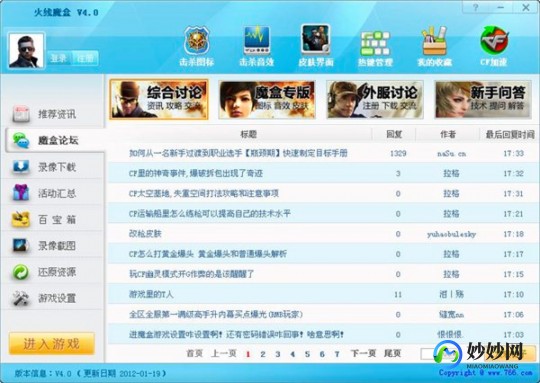540x383 pixels.
Task: Click the 标题 column header
Action: (248, 134)
